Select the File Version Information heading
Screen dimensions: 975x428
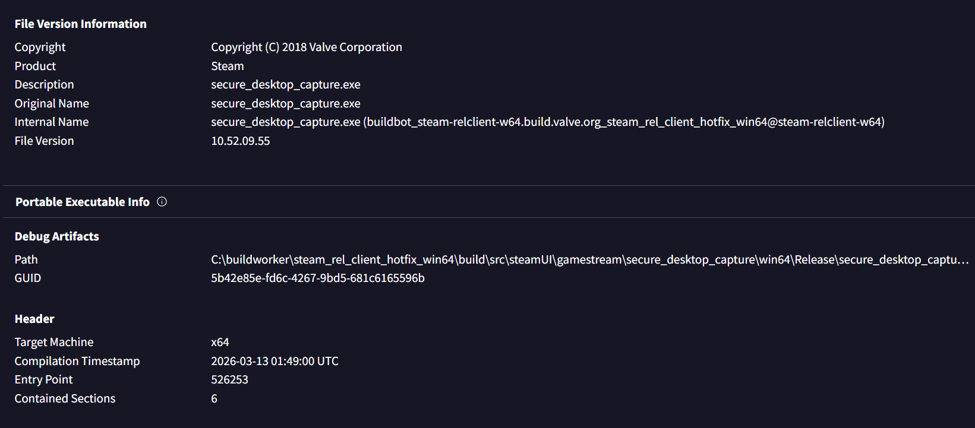point(81,24)
